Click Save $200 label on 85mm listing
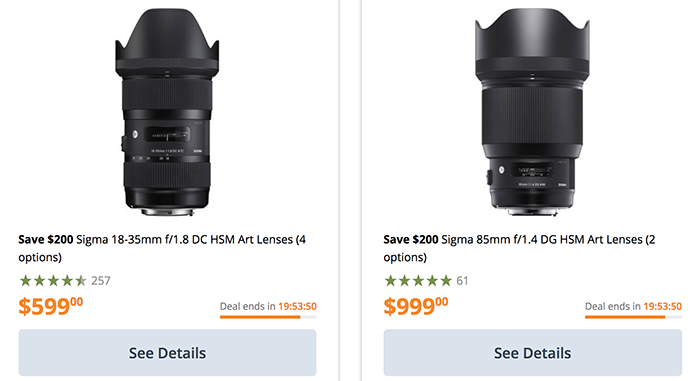 (x=411, y=240)
